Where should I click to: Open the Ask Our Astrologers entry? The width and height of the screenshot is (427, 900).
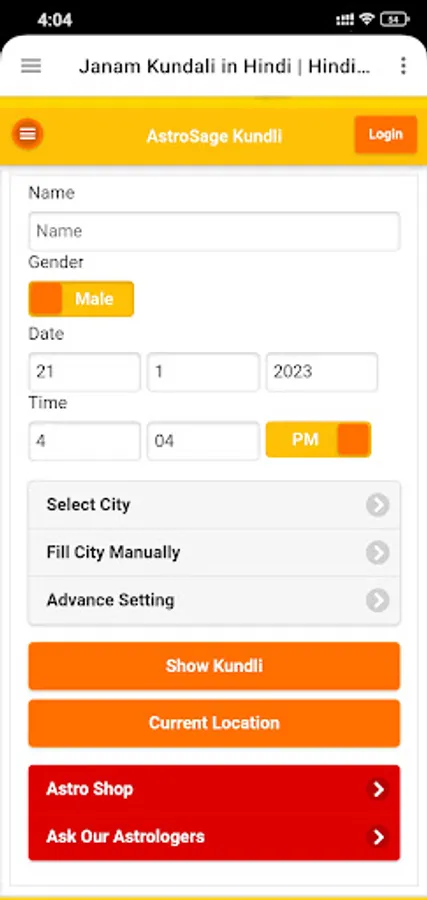214,837
